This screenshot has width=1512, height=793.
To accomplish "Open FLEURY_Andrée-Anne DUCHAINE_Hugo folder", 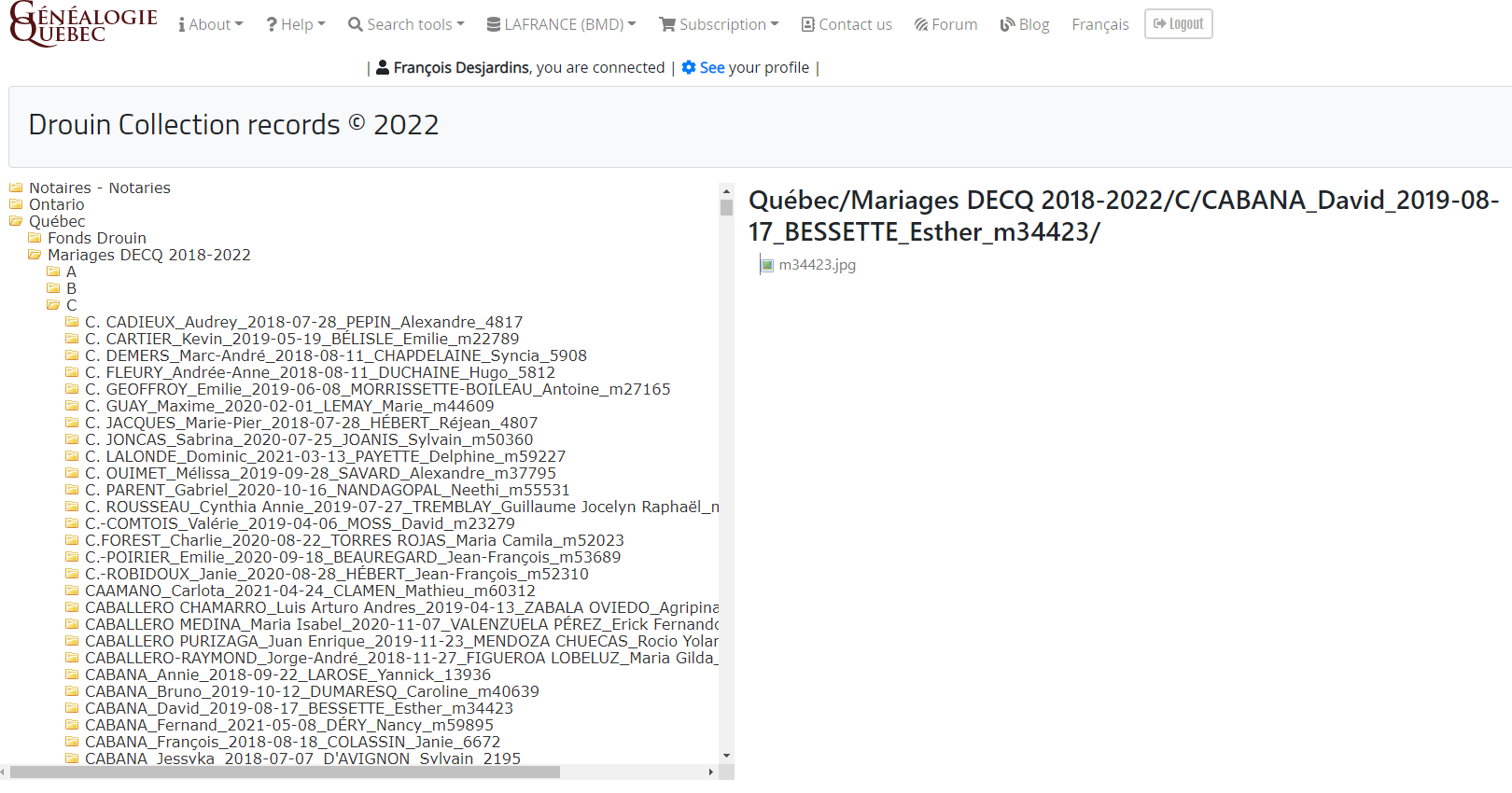I will 320,372.
